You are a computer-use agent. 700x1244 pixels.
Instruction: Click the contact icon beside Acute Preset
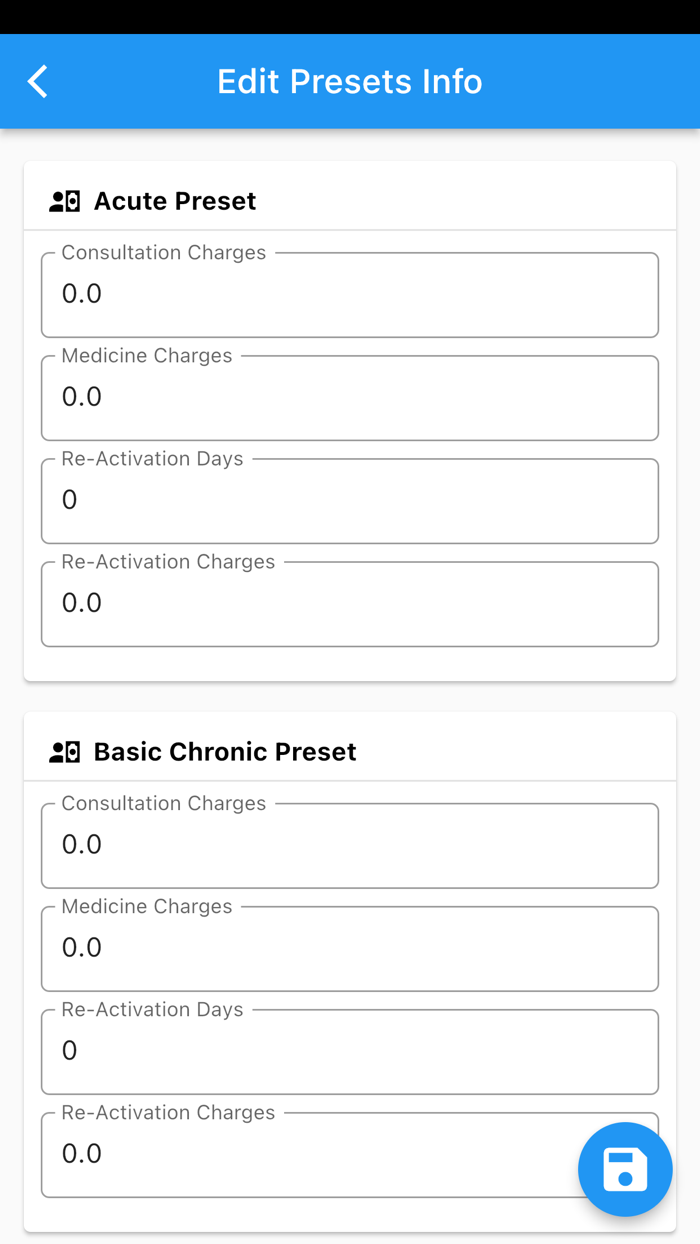click(x=64, y=200)
